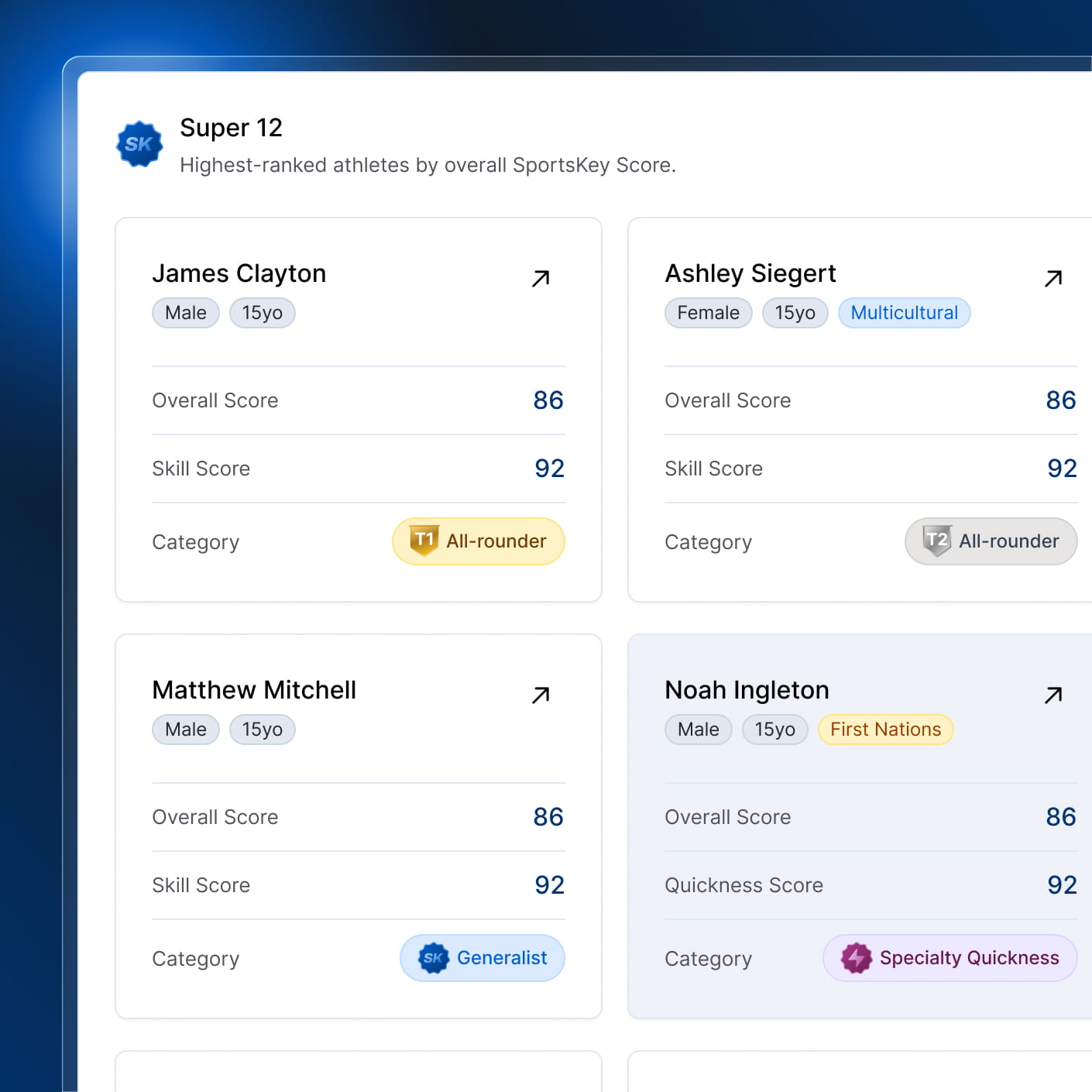Click Noah Ingleton's Quickness Score value 92

(x=1062, y=885)
